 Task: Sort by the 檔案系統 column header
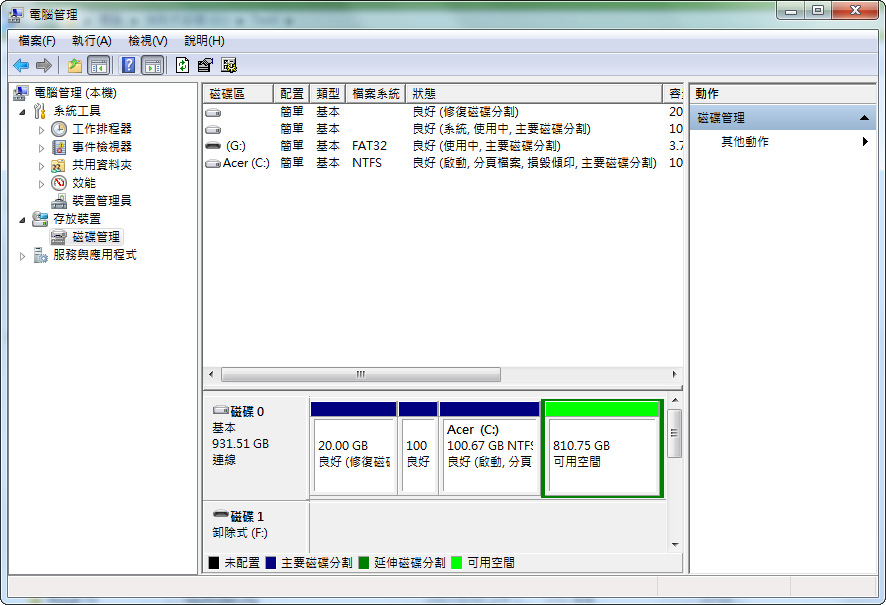tap(376, 94)
